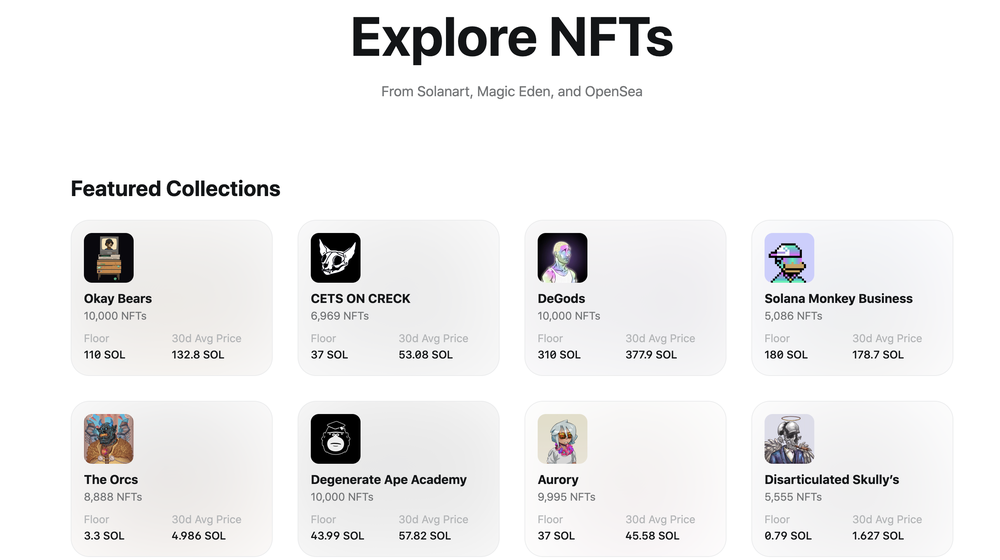Open the Degenerate Ape Academy title
1000x560 pixels.
(388, 479)
